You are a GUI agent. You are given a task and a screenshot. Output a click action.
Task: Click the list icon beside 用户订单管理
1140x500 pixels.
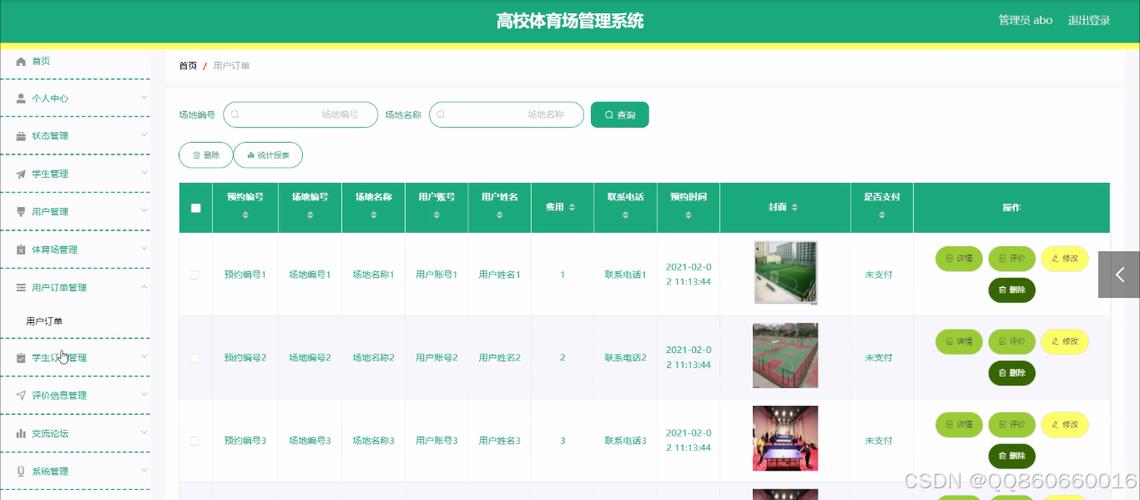point(21,288)
